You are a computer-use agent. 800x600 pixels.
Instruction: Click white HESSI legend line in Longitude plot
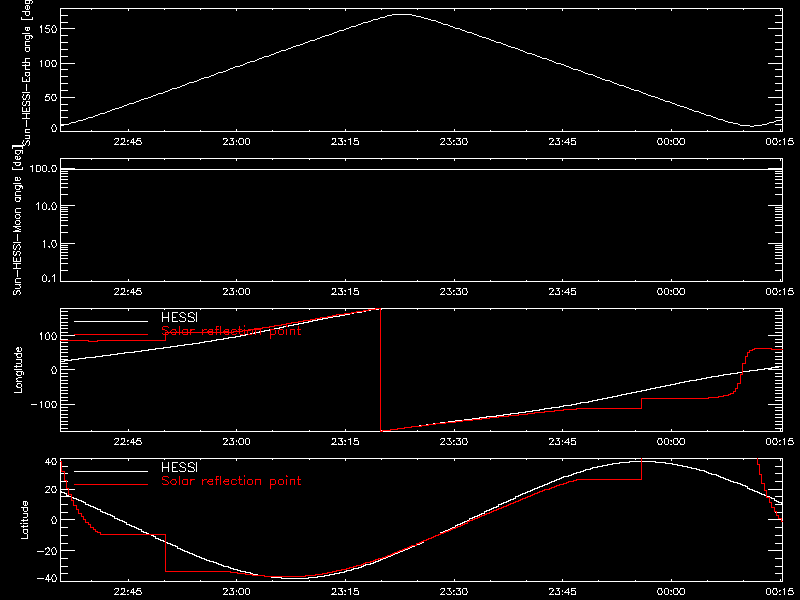click(111, 321)
